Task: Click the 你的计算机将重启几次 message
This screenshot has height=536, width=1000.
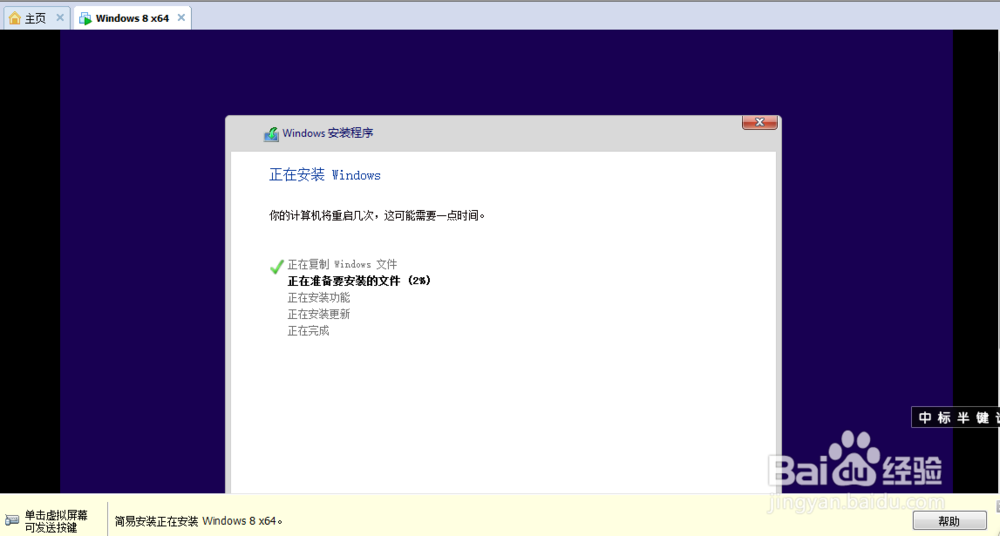Action: point(377,216)
